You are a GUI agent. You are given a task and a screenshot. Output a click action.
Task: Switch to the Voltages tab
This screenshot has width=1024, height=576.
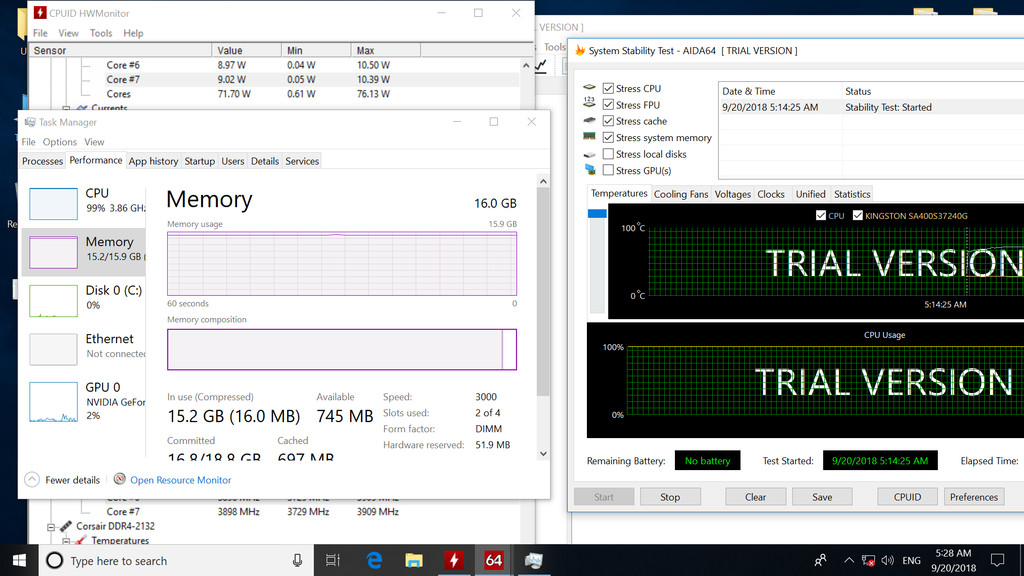pyautogui.click(x=732, y=194)
